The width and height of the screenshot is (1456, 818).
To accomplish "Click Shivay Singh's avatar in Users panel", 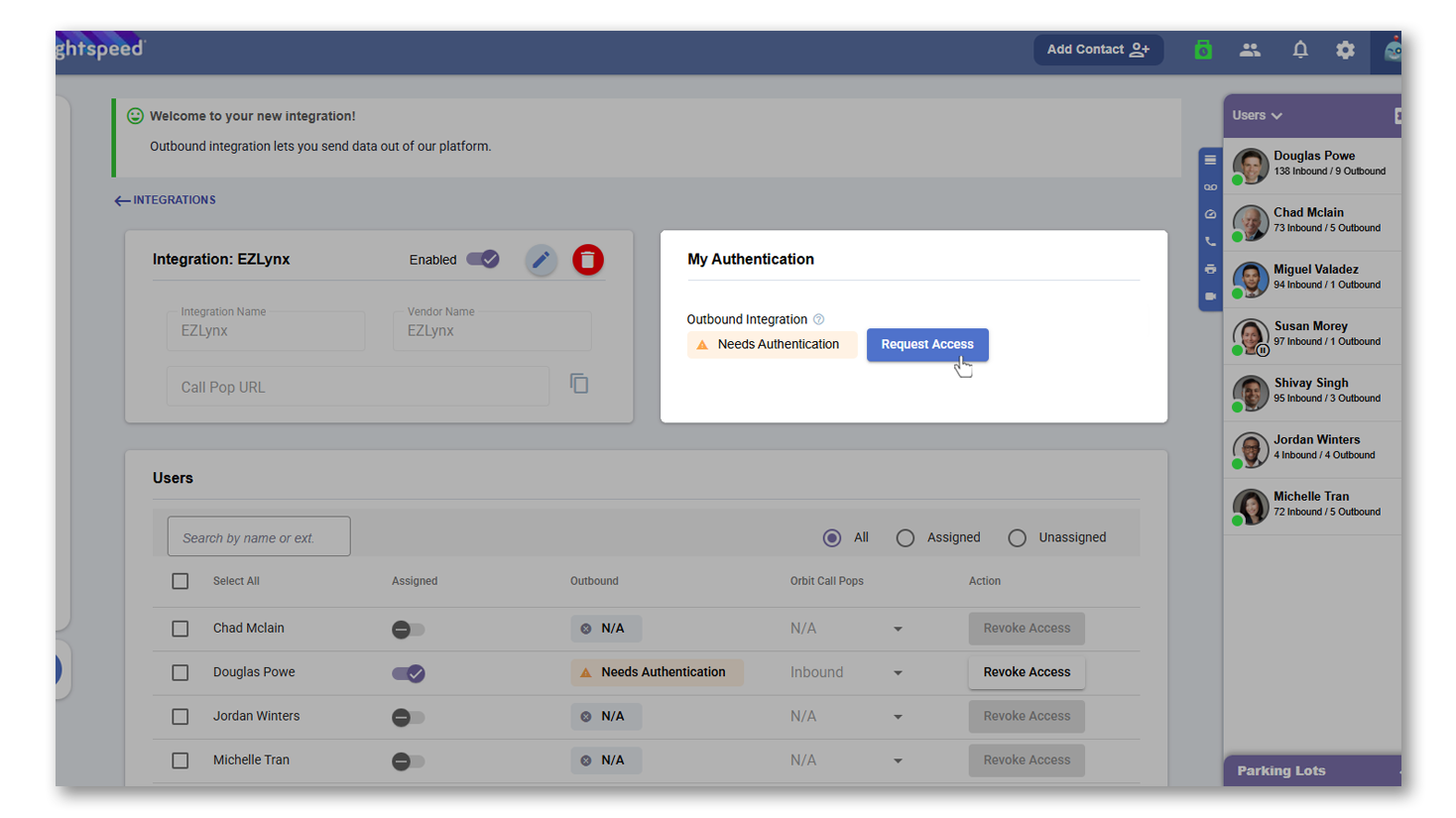I will [x=1251, y=393].
